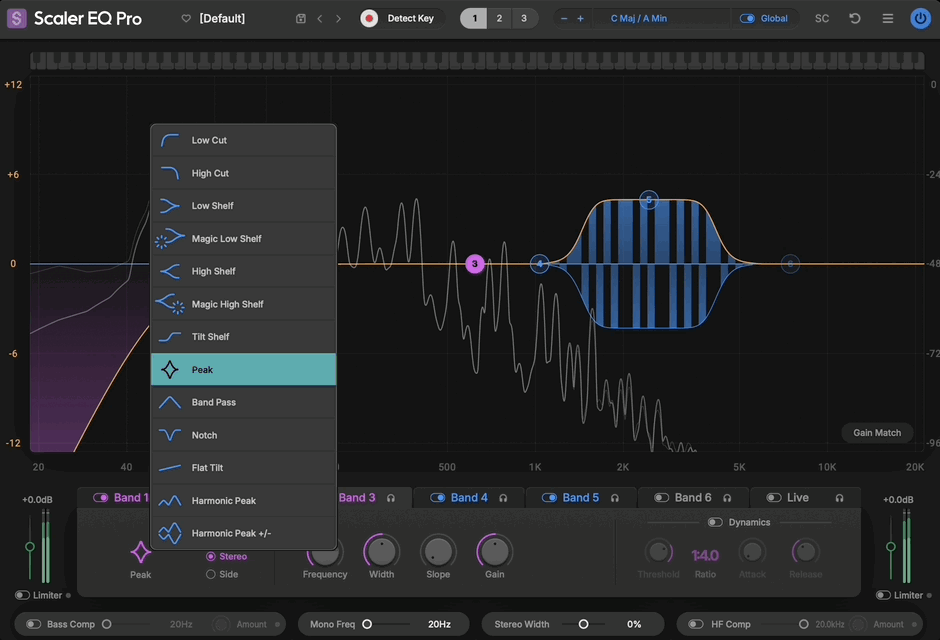Toggle the Band 1 enable switch

click(101, 497)
